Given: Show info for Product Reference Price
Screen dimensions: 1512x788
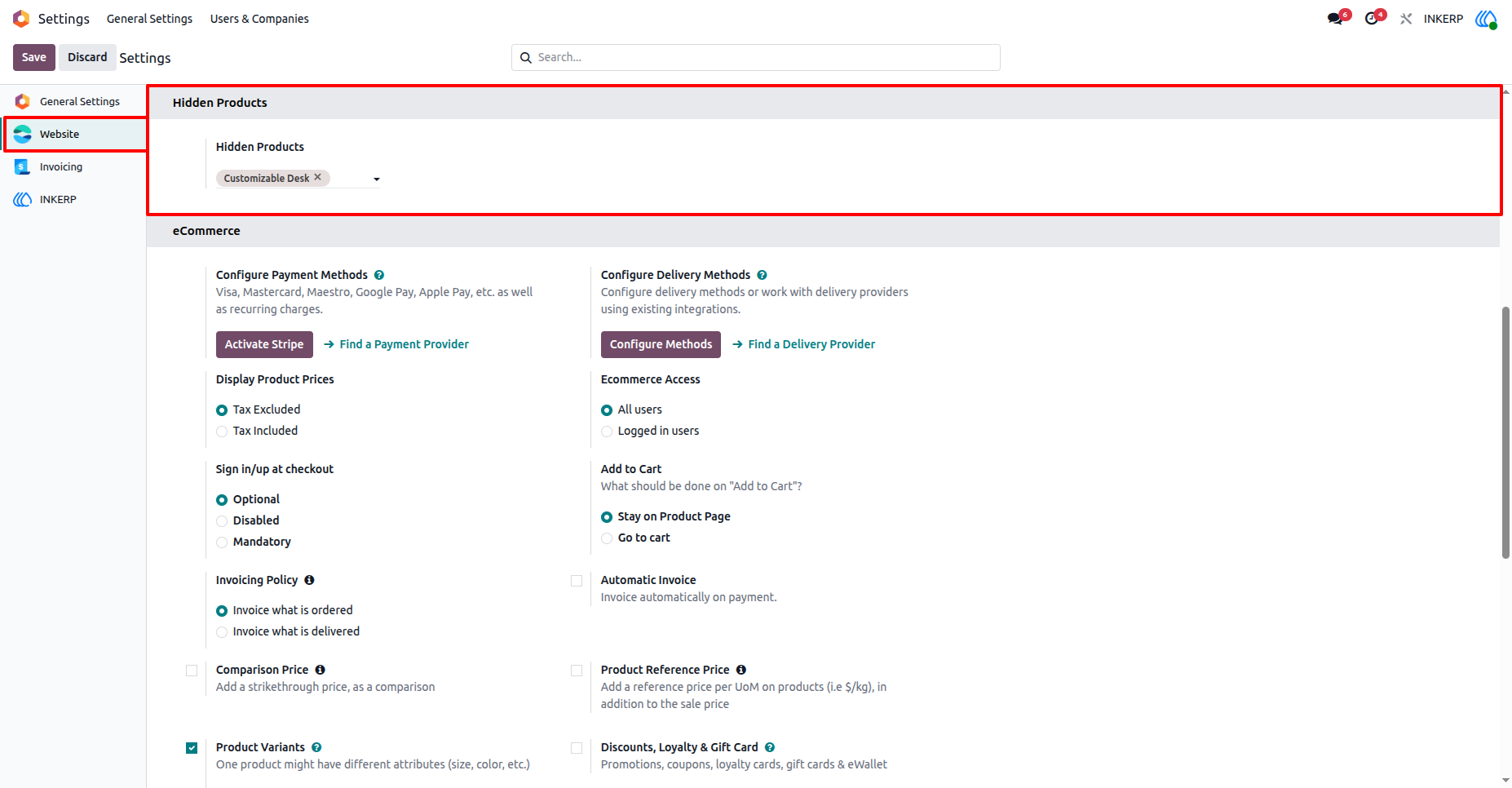Looking at the screenshot, I should click(741, 670).
